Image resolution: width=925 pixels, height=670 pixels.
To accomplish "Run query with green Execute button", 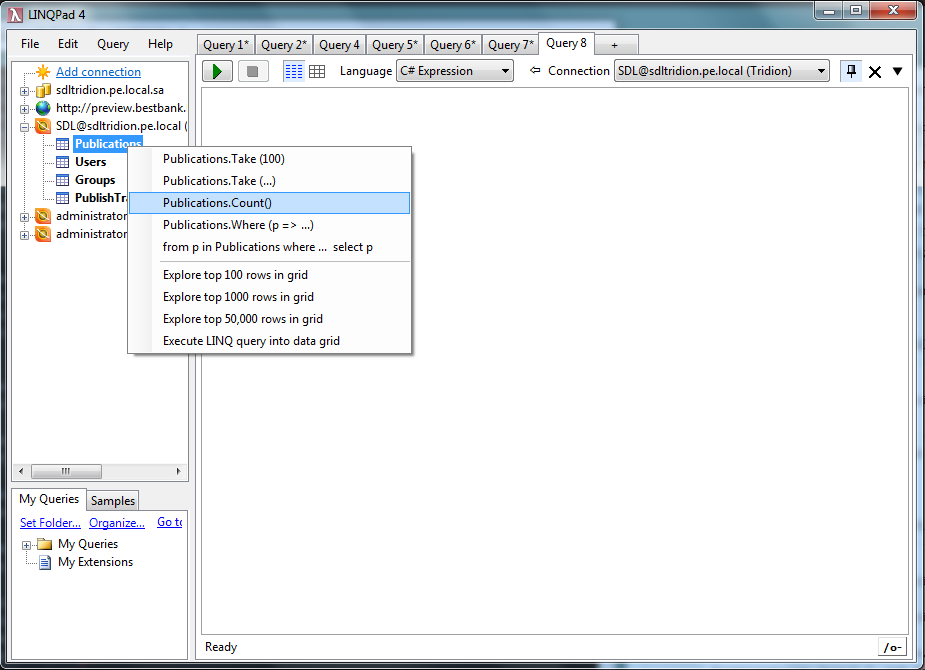I will [217, 71].
